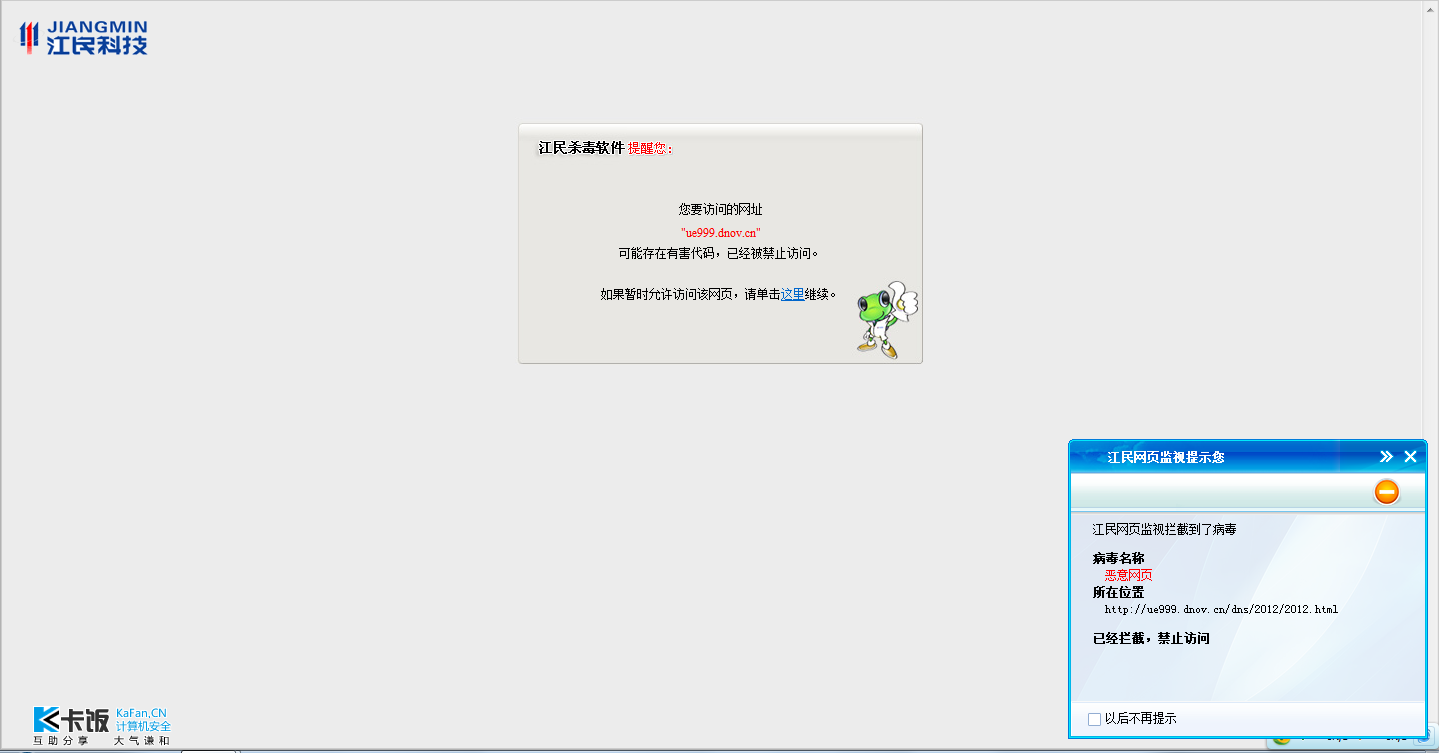Click the 已经拦截，禁止访问 status text
The height and width of the screenshot is (753, 1439).
tap(1151, 638)
